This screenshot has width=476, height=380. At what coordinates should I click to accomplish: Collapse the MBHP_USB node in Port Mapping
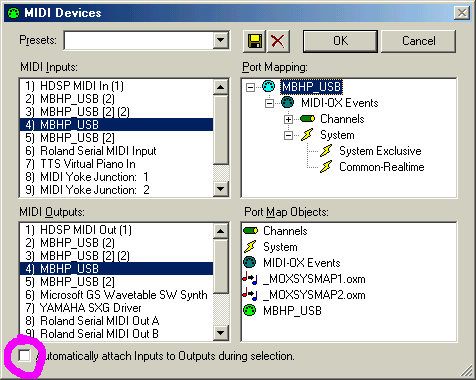pyautogui.click(x=250, y=87)
